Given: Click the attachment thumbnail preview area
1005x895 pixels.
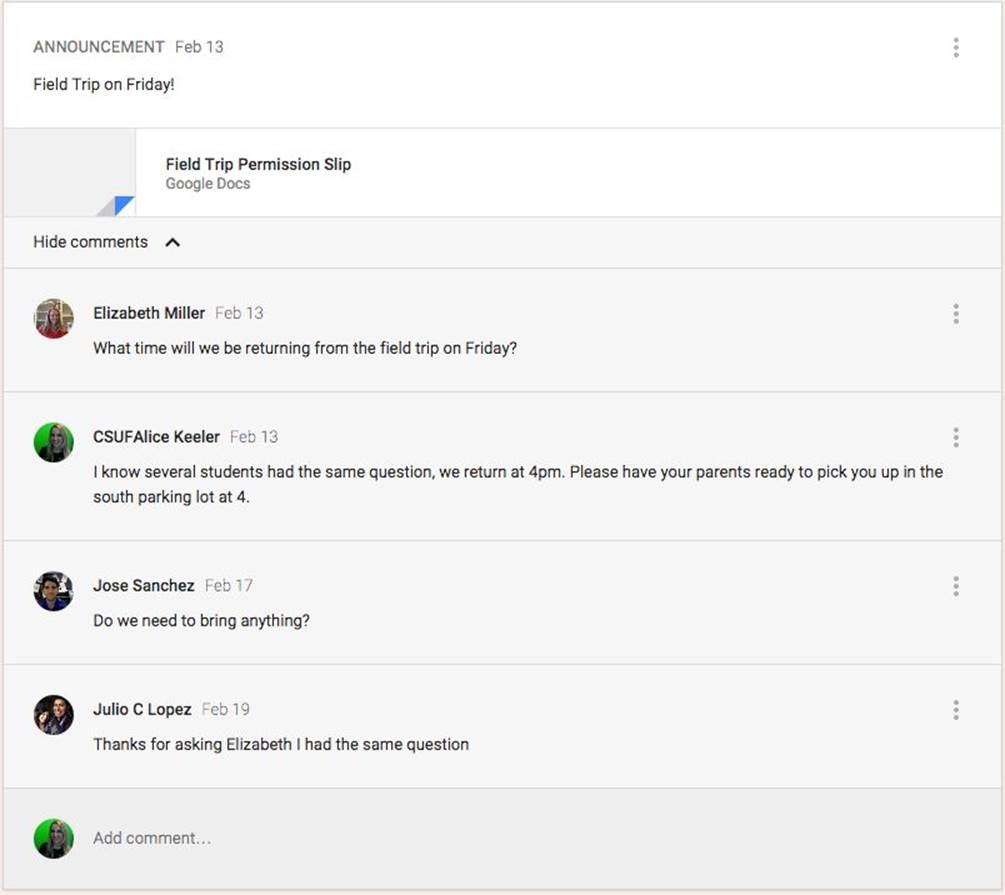Looking at the screenshot, I should pyautogui.click(x=70, y=172).
